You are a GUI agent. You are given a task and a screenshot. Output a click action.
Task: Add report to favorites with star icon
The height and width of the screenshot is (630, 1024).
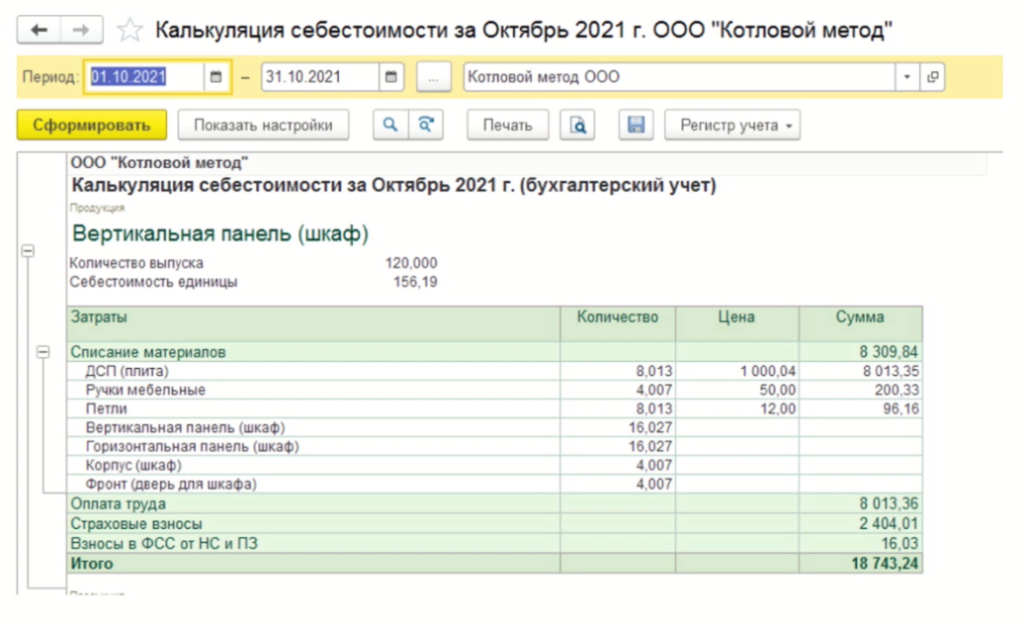click(130, 30)
